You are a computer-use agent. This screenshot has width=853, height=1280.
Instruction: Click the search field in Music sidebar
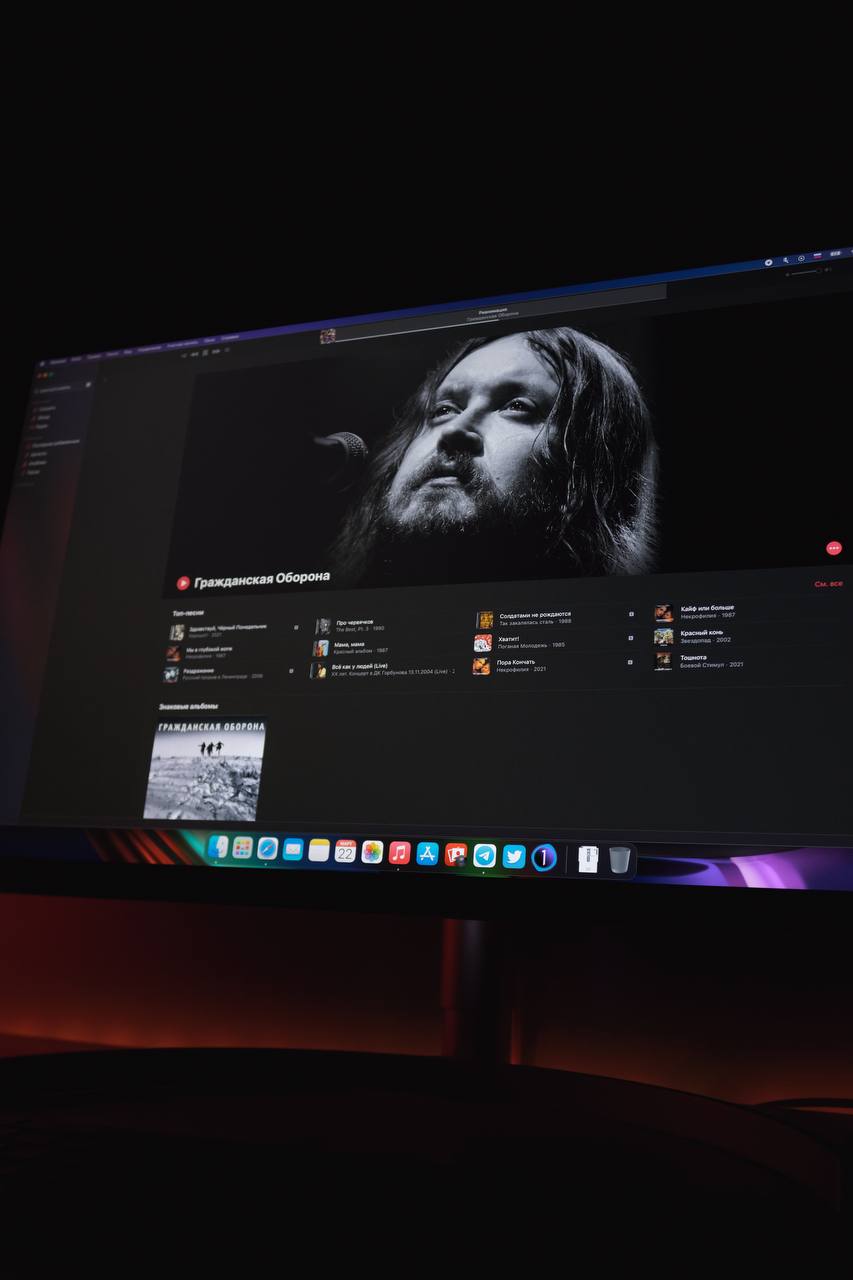62,387
